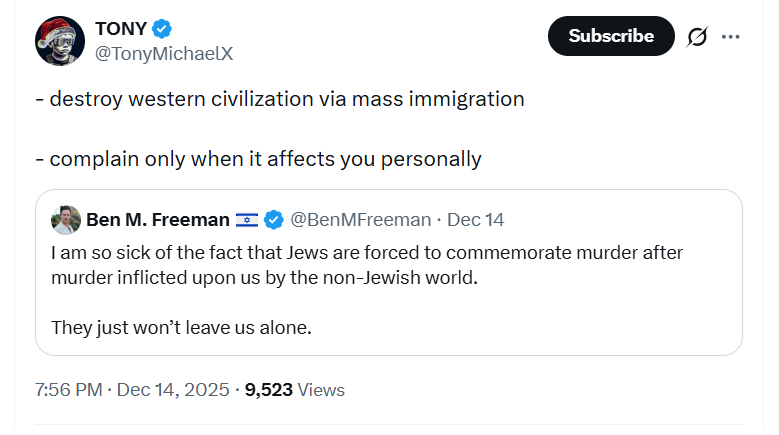Click verified badge next to Ben M. Freeman

274,219
